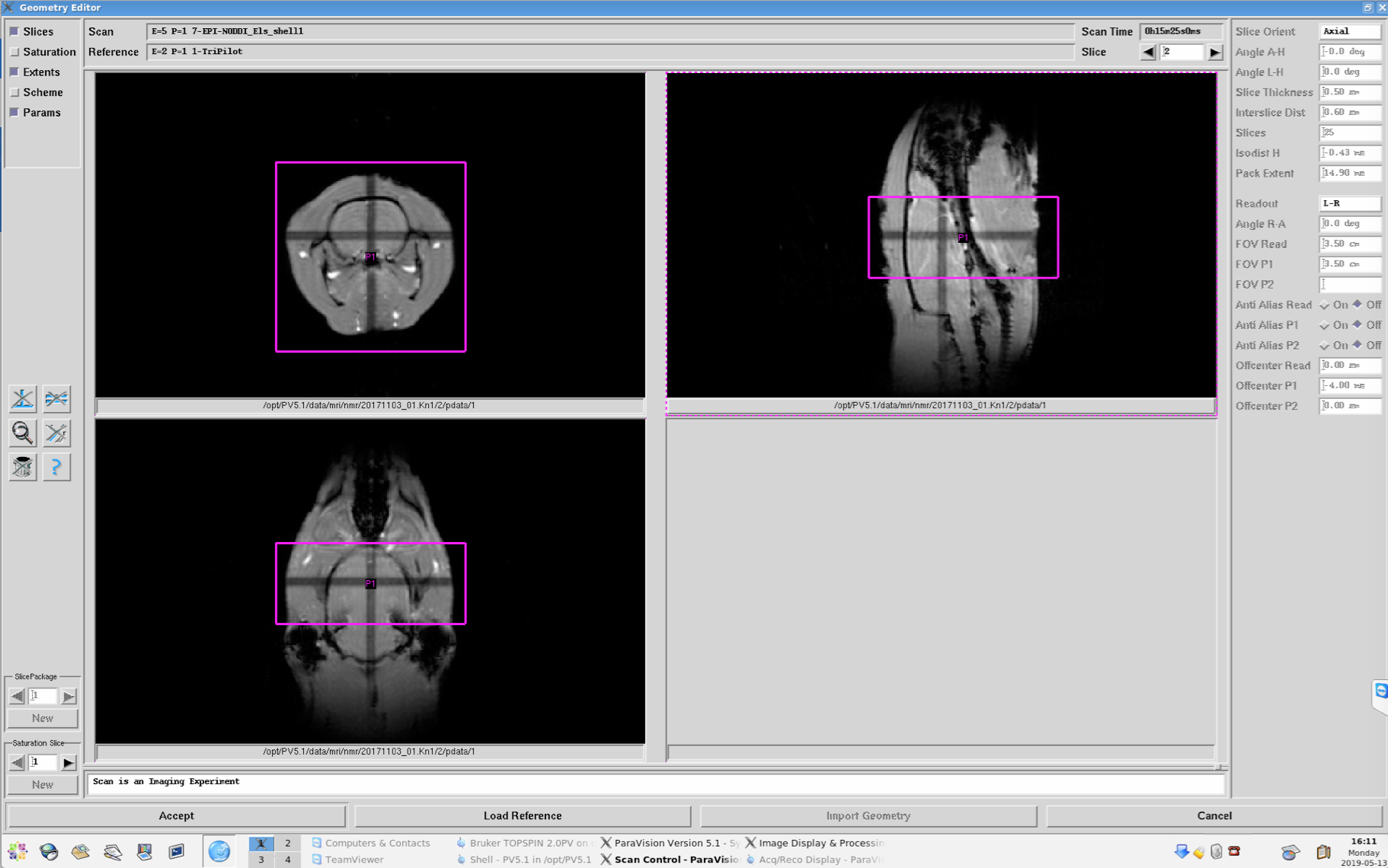Go to next SlicePackage with the right arrow
Image resolution: width=1388 pixels, height=868 pixels.
pyautogui.click(x=69, y=697)
